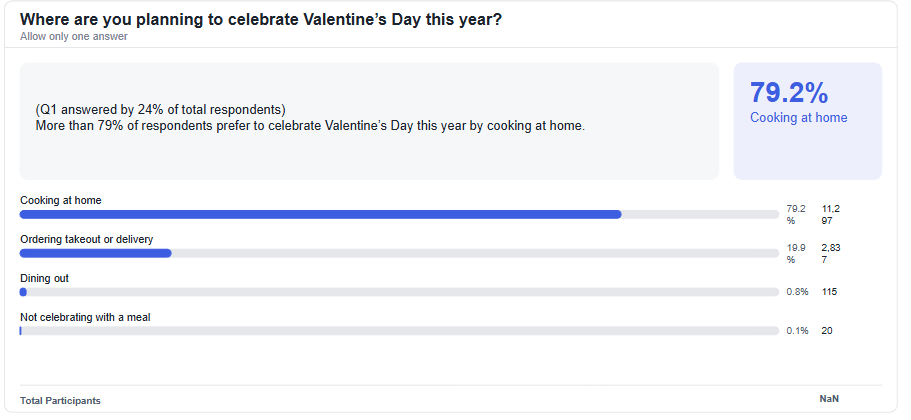Screen dimensions: 911x420
Task: Click the large 79.2% statistic
Action: pos(789,93)
